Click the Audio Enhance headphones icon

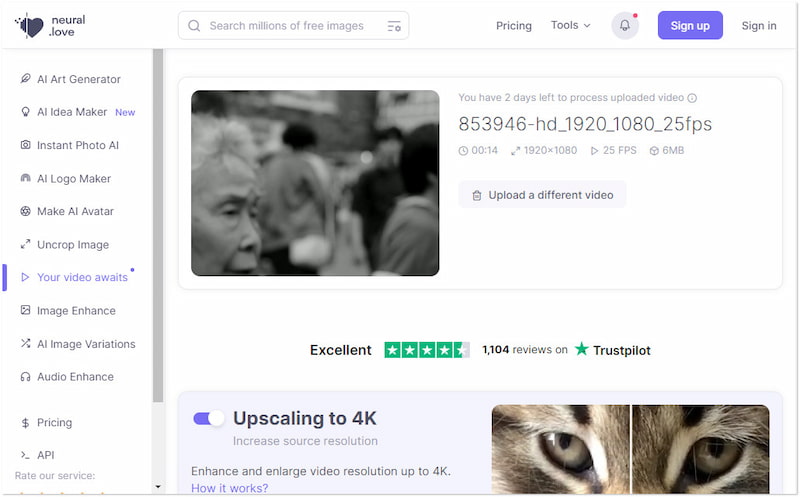coord(26,377)
